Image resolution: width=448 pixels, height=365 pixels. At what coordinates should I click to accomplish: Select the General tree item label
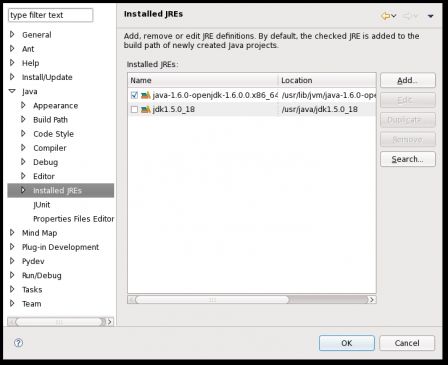click(37, 35)
